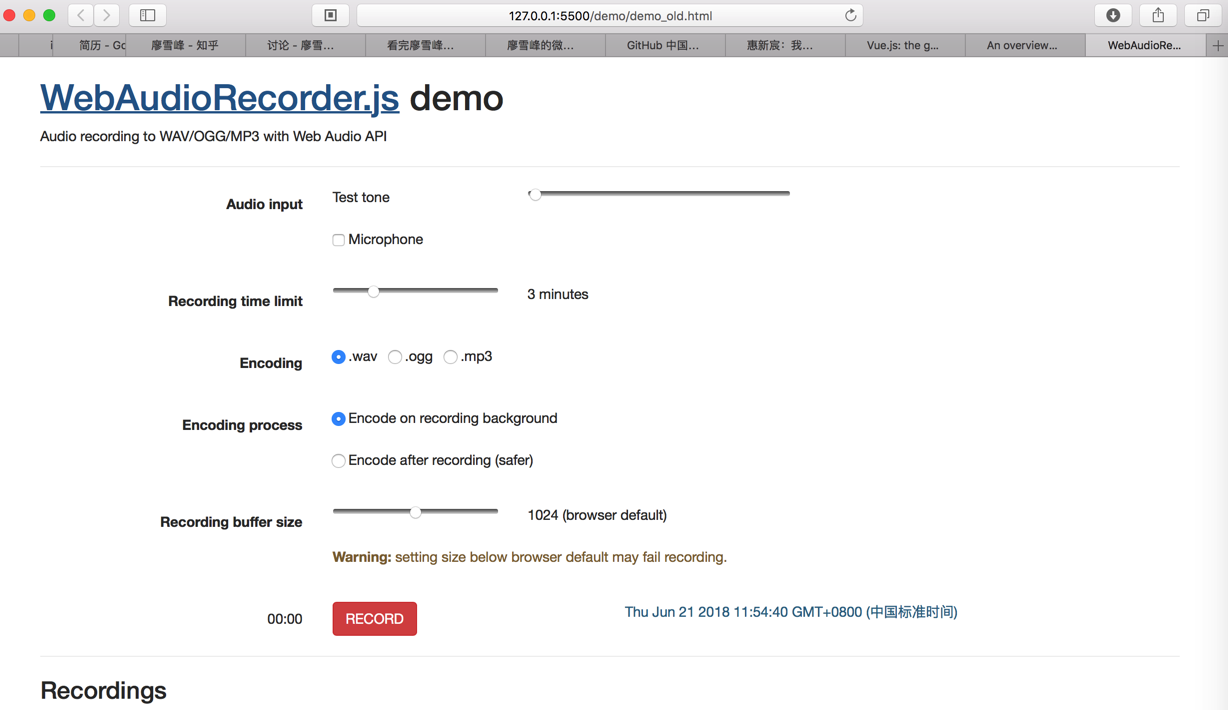Click the Reader view icon beside address bar
Screen dimensions: 1228x710
(x=331, y=15)
